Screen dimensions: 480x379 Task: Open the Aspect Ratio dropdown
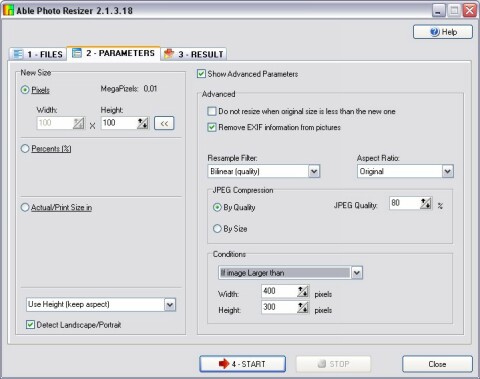coord(447,171)
